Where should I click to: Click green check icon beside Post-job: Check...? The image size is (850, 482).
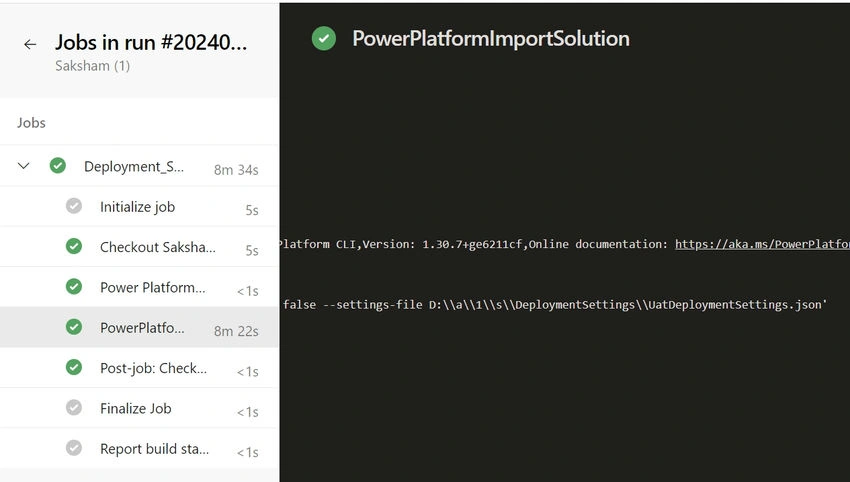point(74,367)
